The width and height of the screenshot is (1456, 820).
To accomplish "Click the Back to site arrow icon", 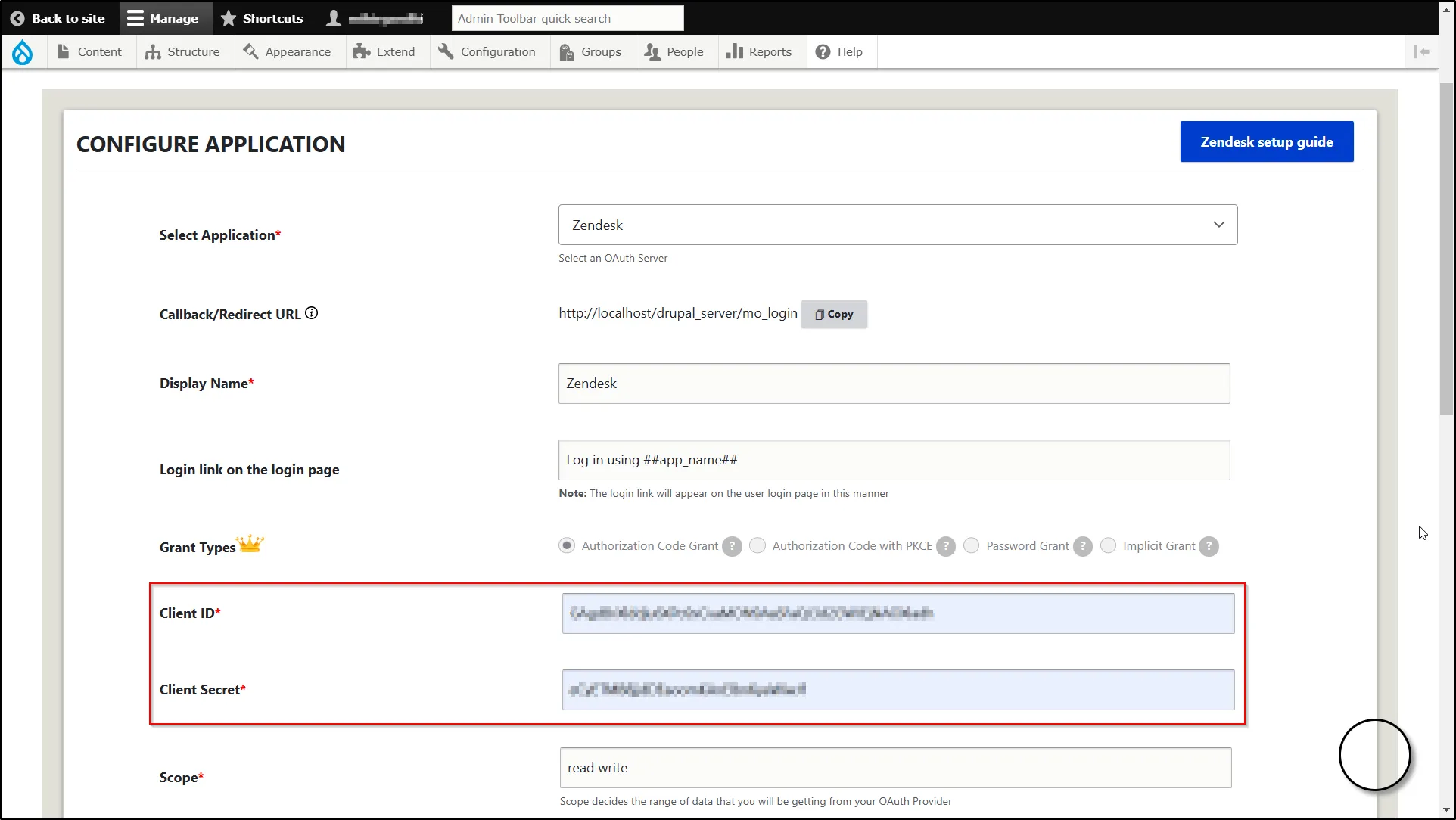I will point(17,18).
